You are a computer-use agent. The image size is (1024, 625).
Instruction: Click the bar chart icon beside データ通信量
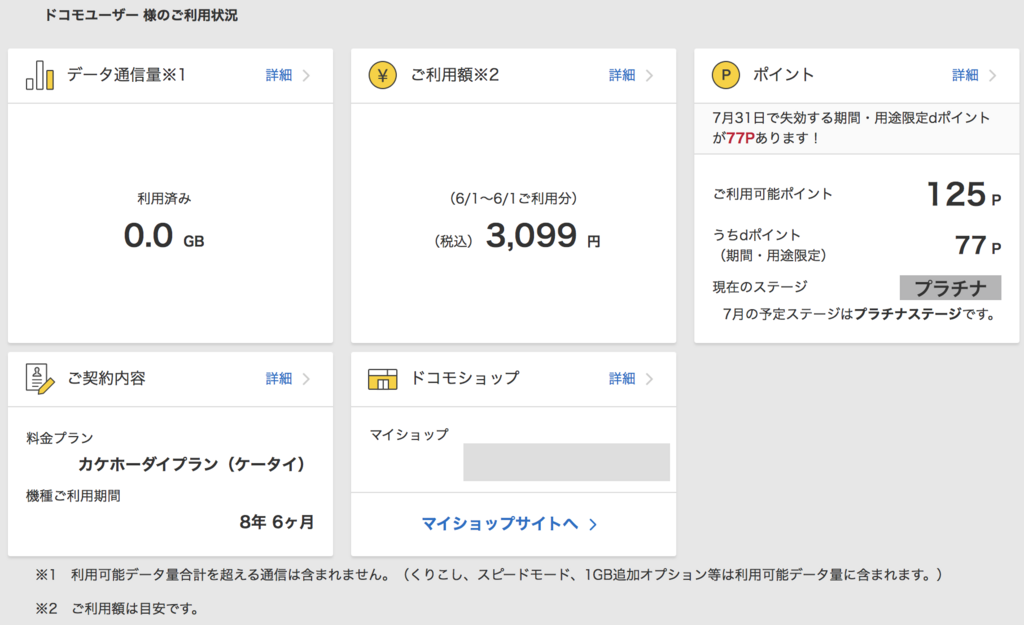click(x=40, y=75)
